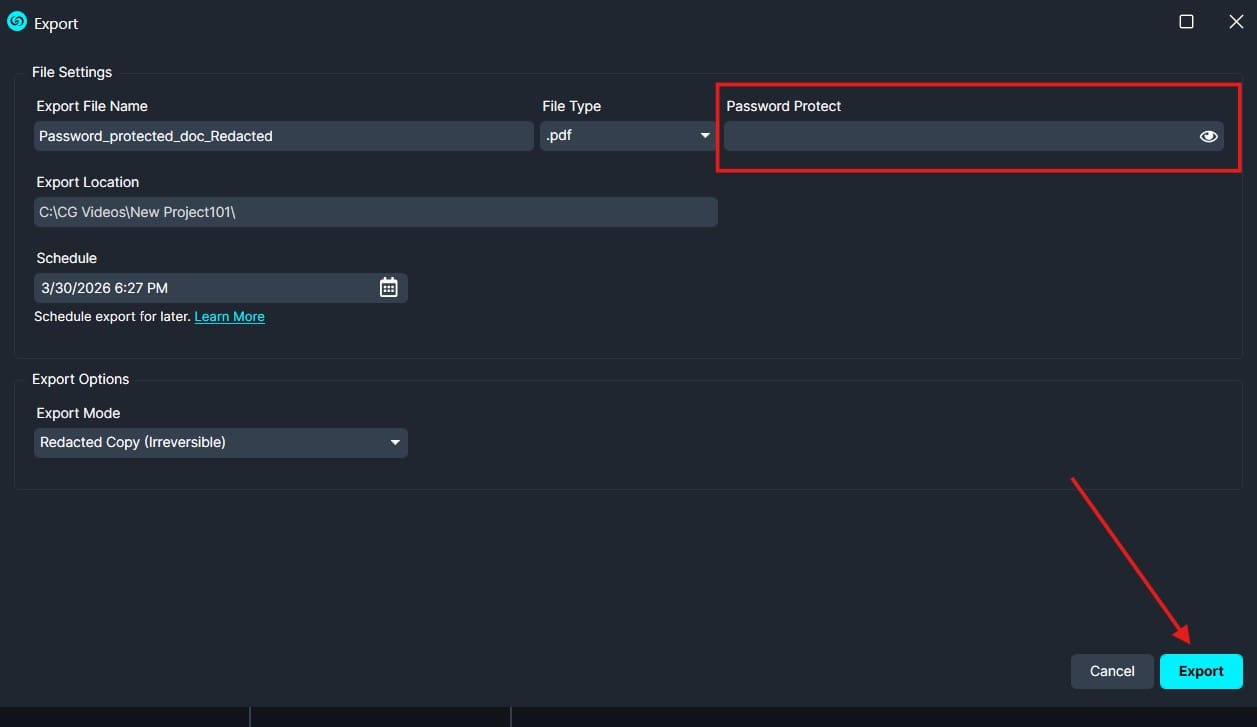
Task: Close the Export dialog
Action: pos(1236,22)
